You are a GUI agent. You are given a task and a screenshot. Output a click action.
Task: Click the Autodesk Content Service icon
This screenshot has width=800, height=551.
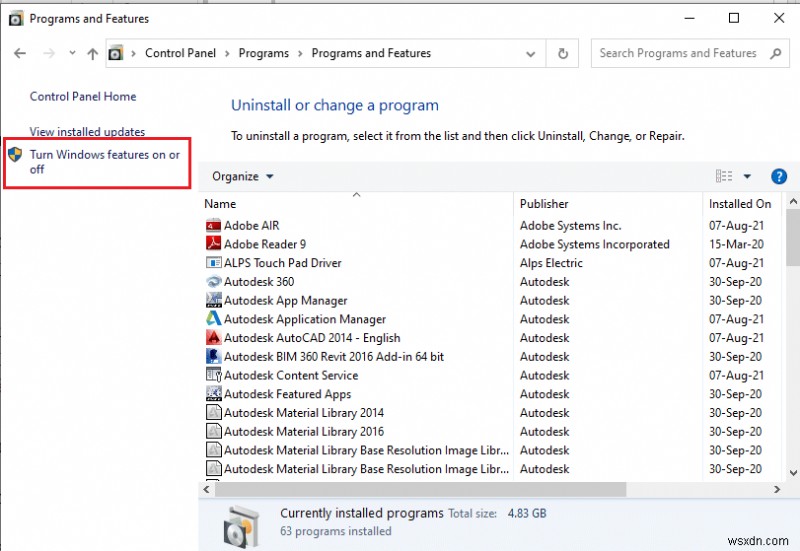pos(213,375)
